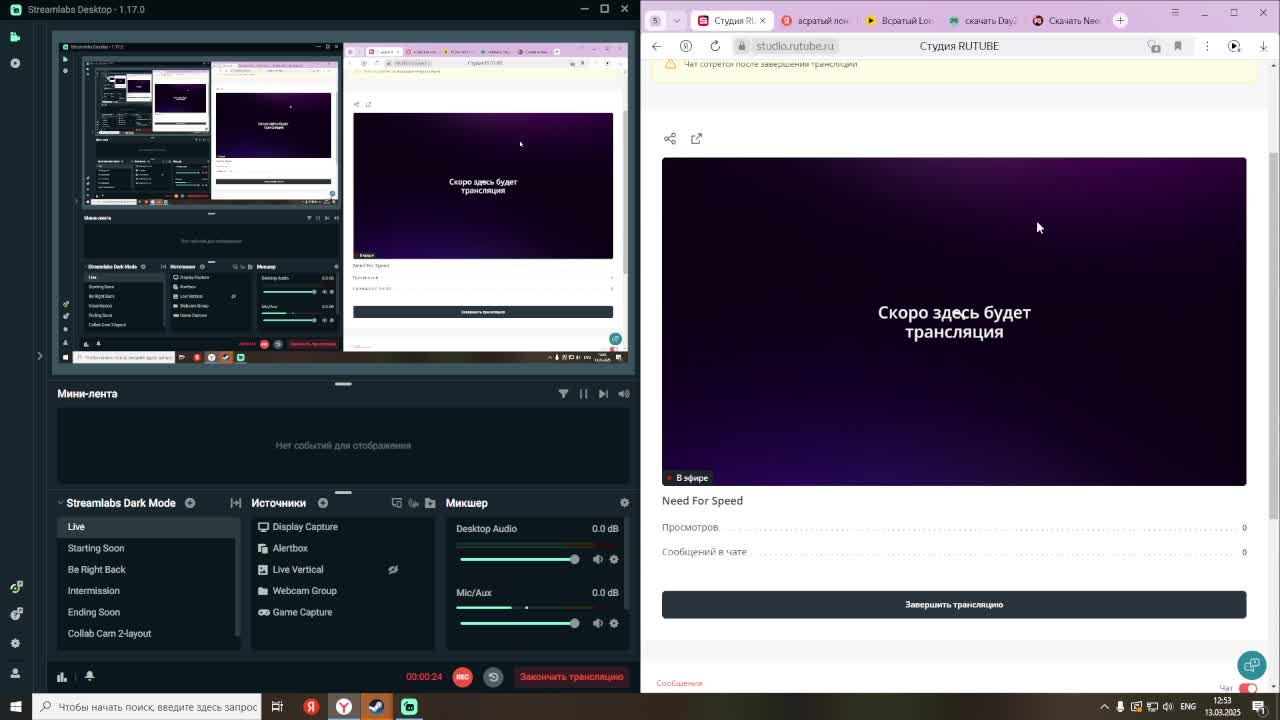Open the Микшер settings gear
Image resolution: width=1280 pixels, height=720 pixels.
coord(624,503)
